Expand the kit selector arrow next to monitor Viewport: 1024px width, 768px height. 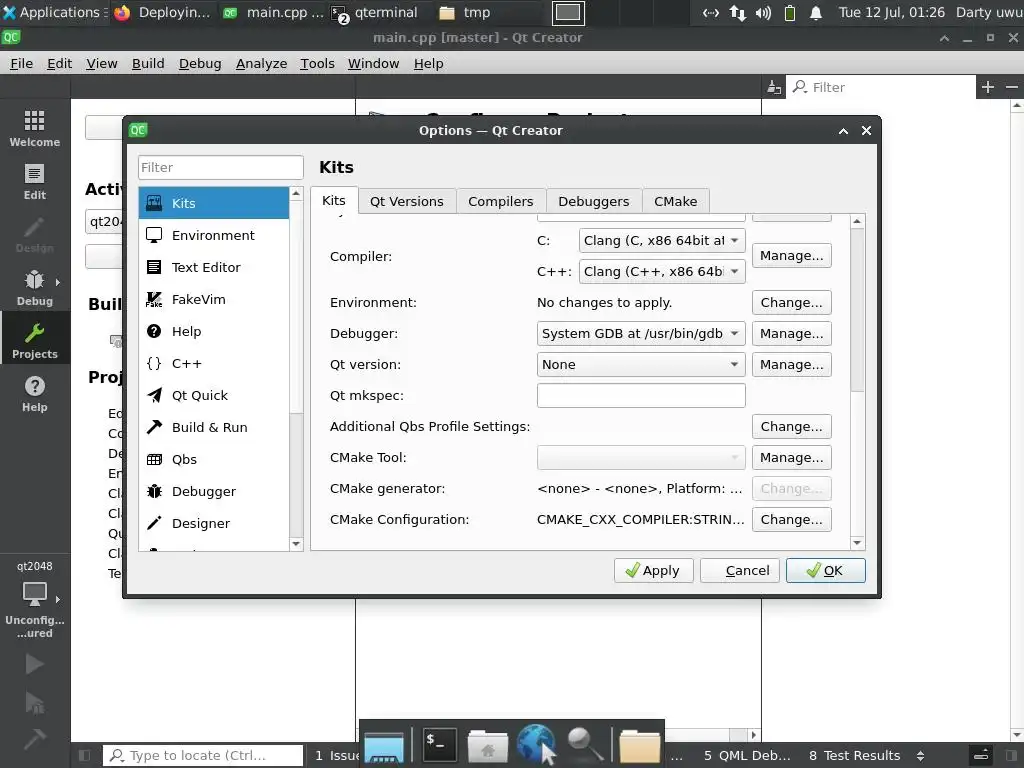click(x=58, y=599)
